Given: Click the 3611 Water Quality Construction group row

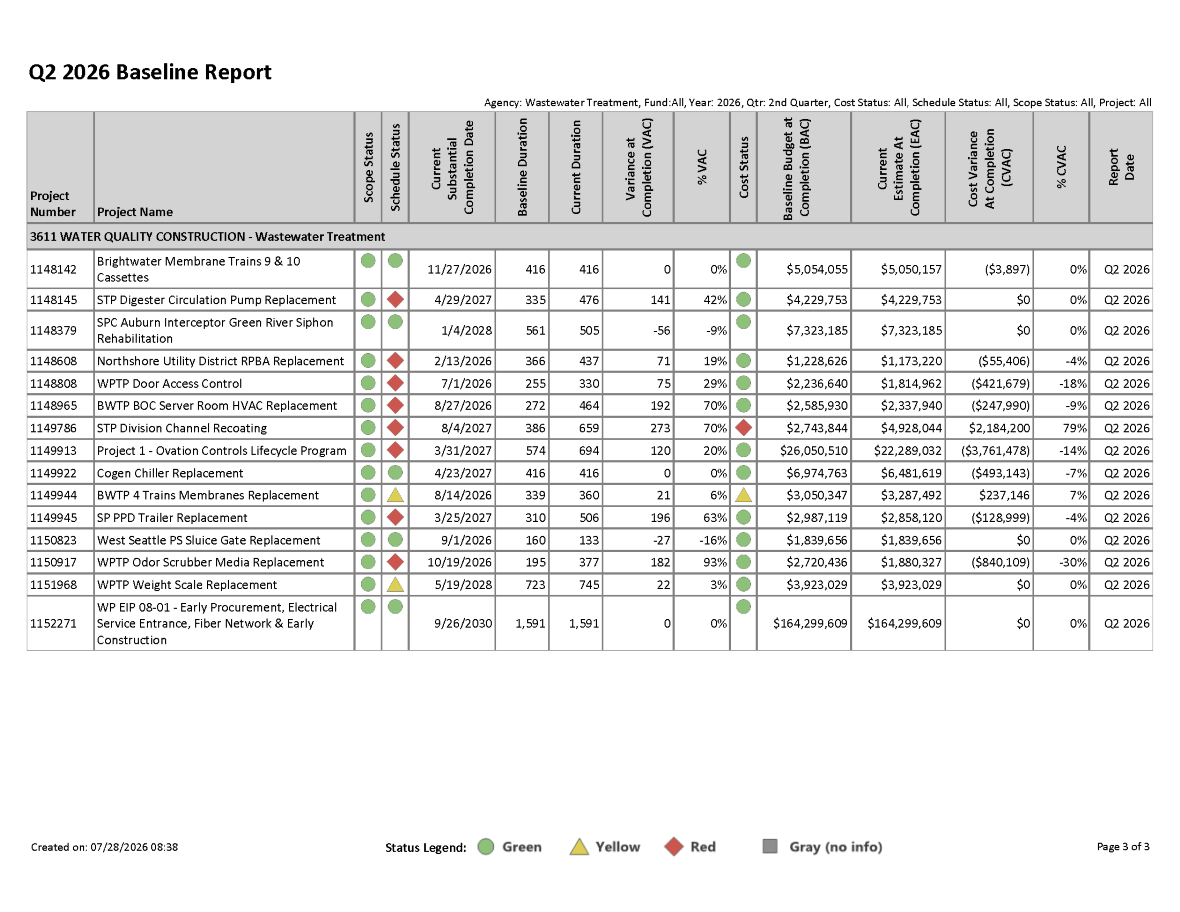Looking at the screenshot, I should pos(589,236).
